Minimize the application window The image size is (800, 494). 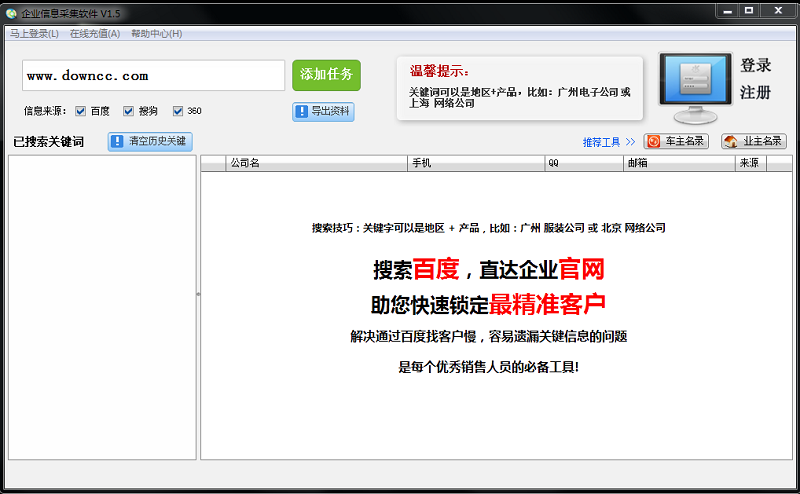[x=728, y=10]
